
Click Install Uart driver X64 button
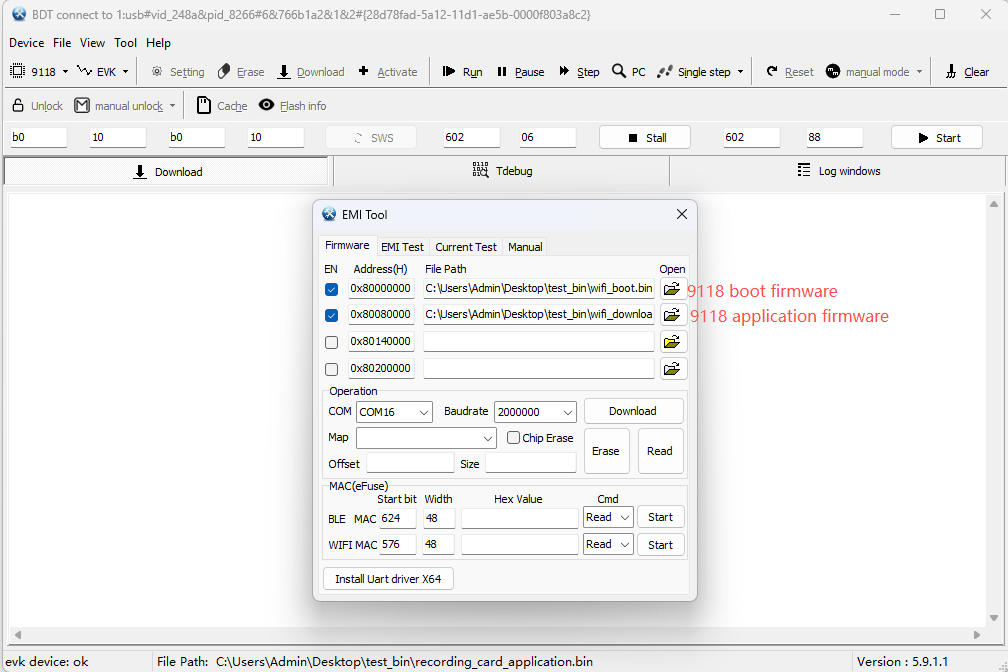(x=388, y=579)
